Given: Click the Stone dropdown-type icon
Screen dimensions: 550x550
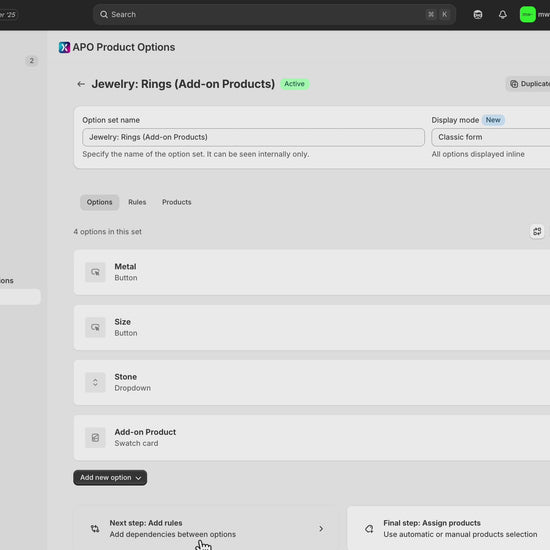Looking at the screenshot, I should tap(95, 382).
